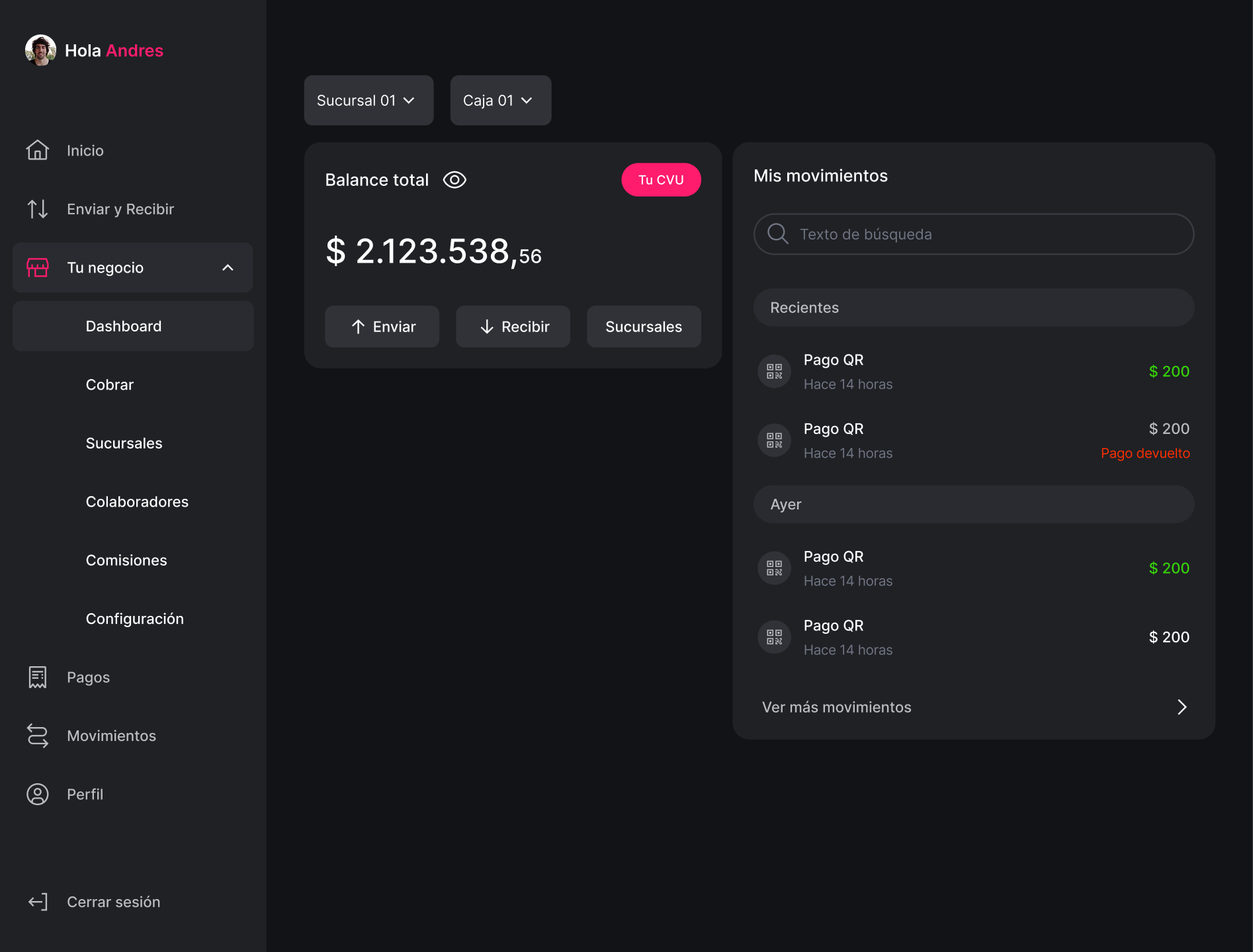Click the Perfil label in sidebar
The width and height of the screenshot is (1253, 952).
(85, 794)
